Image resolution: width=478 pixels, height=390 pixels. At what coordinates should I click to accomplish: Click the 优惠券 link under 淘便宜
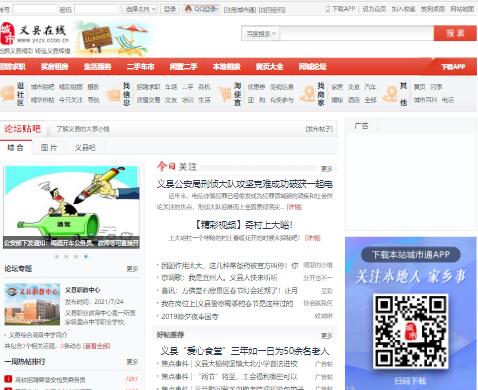click(256, 87)
